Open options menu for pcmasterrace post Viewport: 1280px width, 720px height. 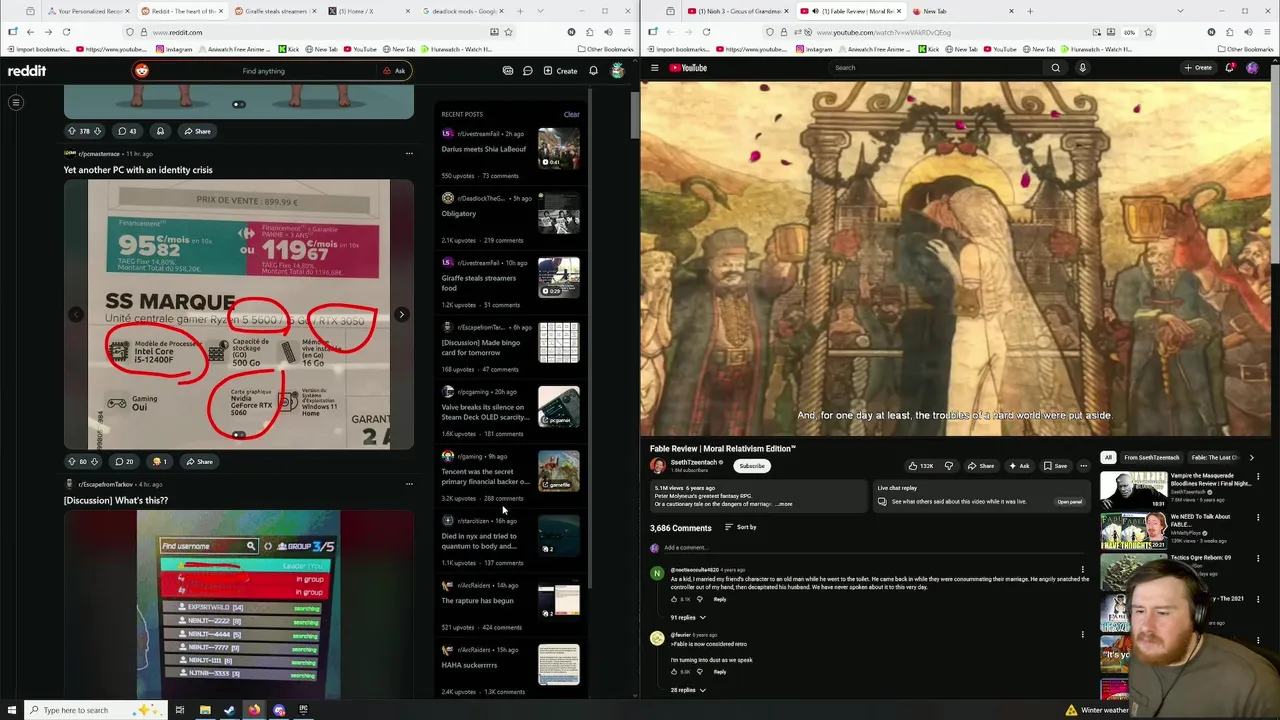coord(409,154)
